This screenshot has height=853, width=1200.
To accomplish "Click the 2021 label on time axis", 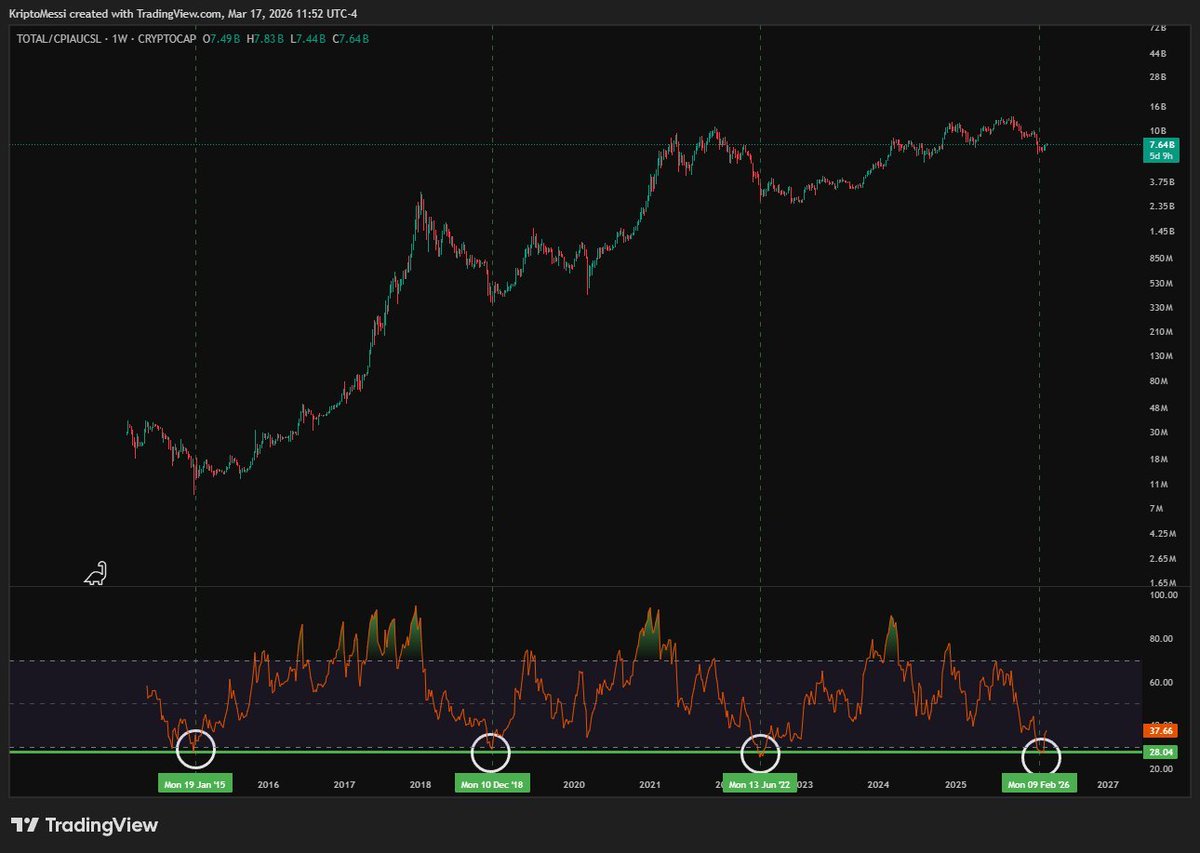I will [650, 785].
